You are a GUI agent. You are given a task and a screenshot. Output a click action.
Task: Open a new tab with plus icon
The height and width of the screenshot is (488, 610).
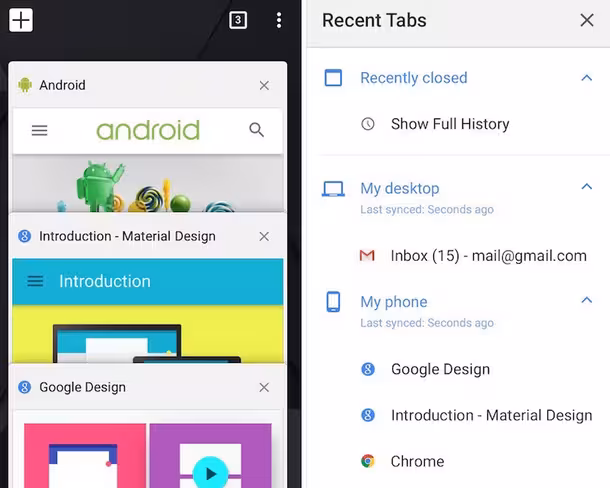pos(21,20)
